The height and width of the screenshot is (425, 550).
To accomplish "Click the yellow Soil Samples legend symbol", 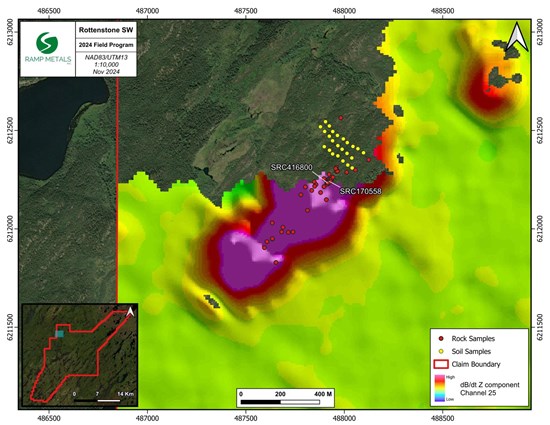I will pyautogui.click(x=441, y=351).
